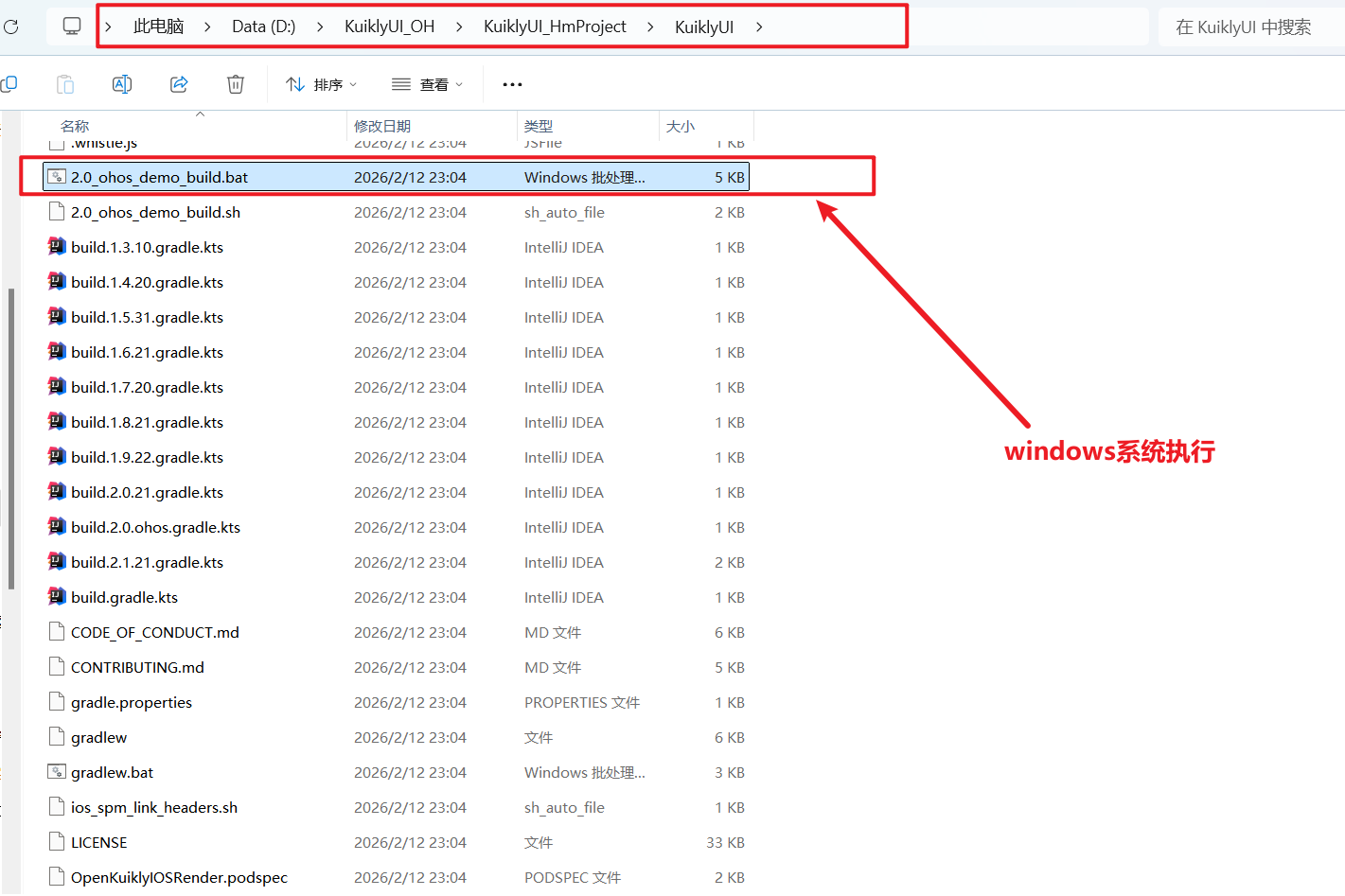Click size cell 6 KB of CODE_OF_CONDUCT.md

tap(729, 632)
